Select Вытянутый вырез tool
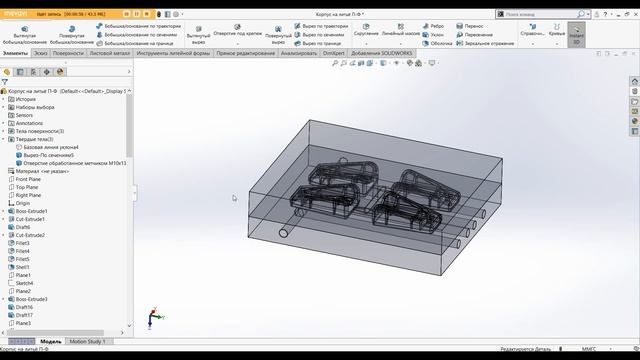 tap(198, 35)
